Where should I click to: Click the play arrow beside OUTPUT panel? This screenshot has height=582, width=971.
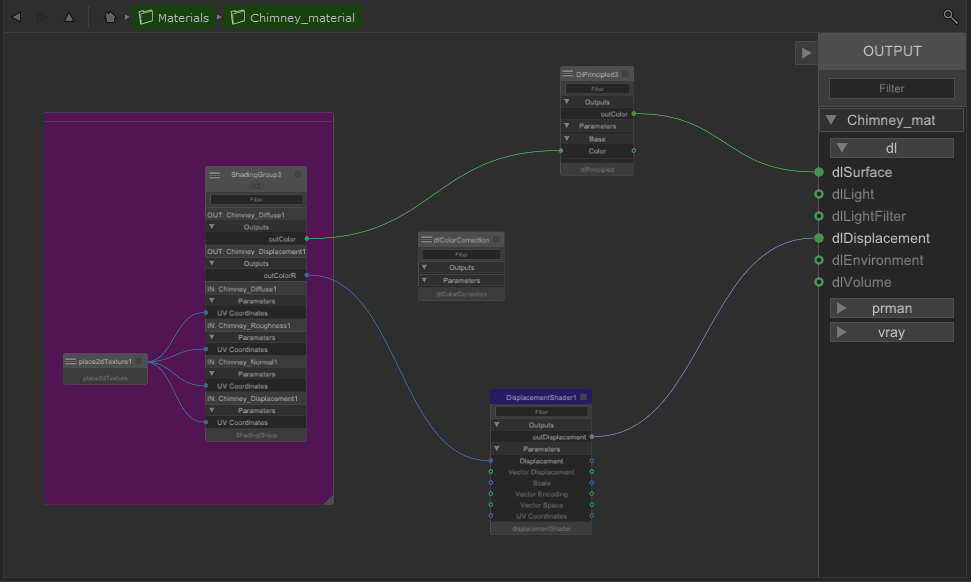point(806,53)
